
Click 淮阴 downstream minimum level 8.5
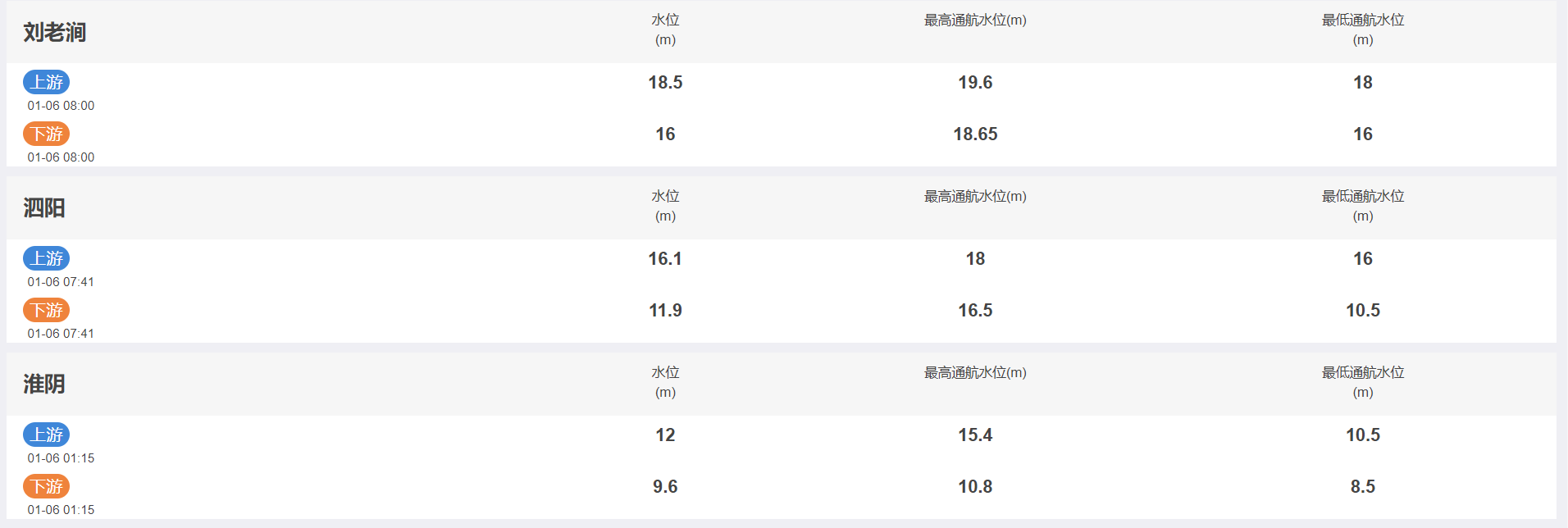[1363, 486]
